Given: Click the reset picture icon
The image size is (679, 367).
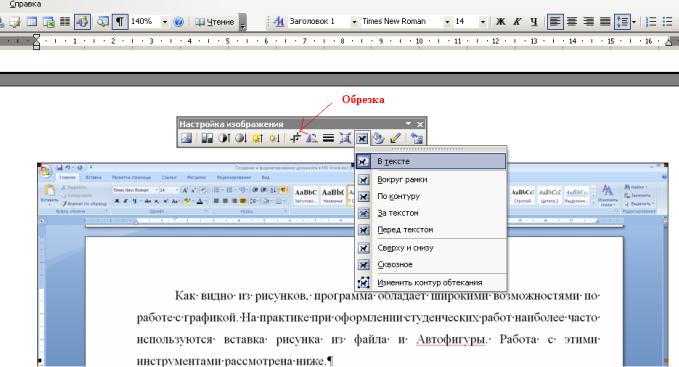Looking at the screenshot, I should (417, 138).
